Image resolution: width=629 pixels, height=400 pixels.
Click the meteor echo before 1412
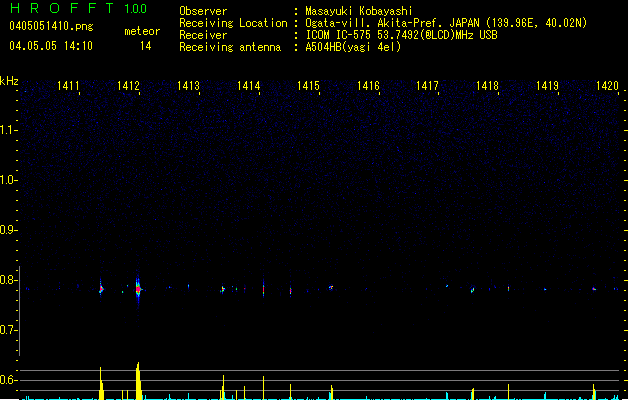click(101, 288)
